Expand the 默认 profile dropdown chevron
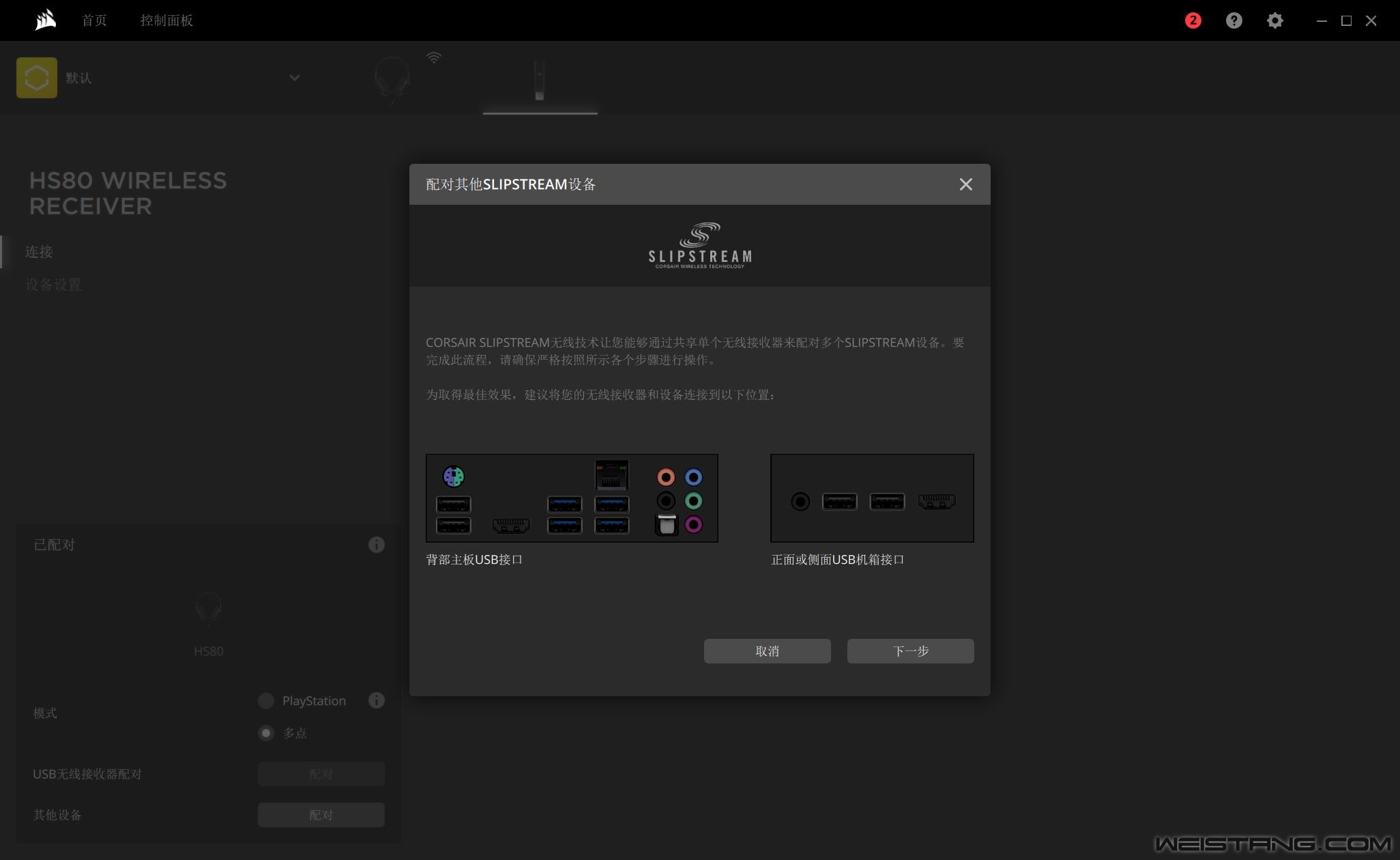 pos(295,78)
